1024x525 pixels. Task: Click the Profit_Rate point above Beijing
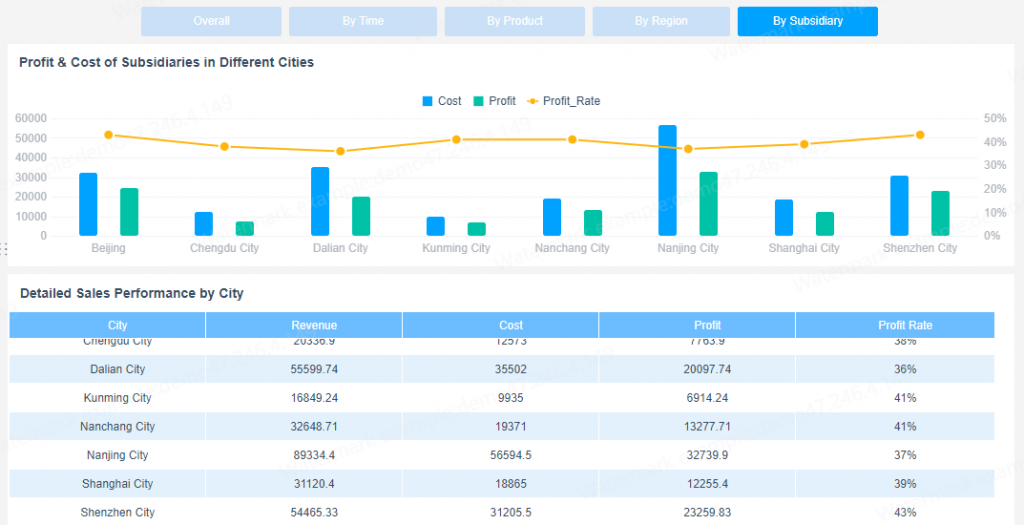click(108, 135)
